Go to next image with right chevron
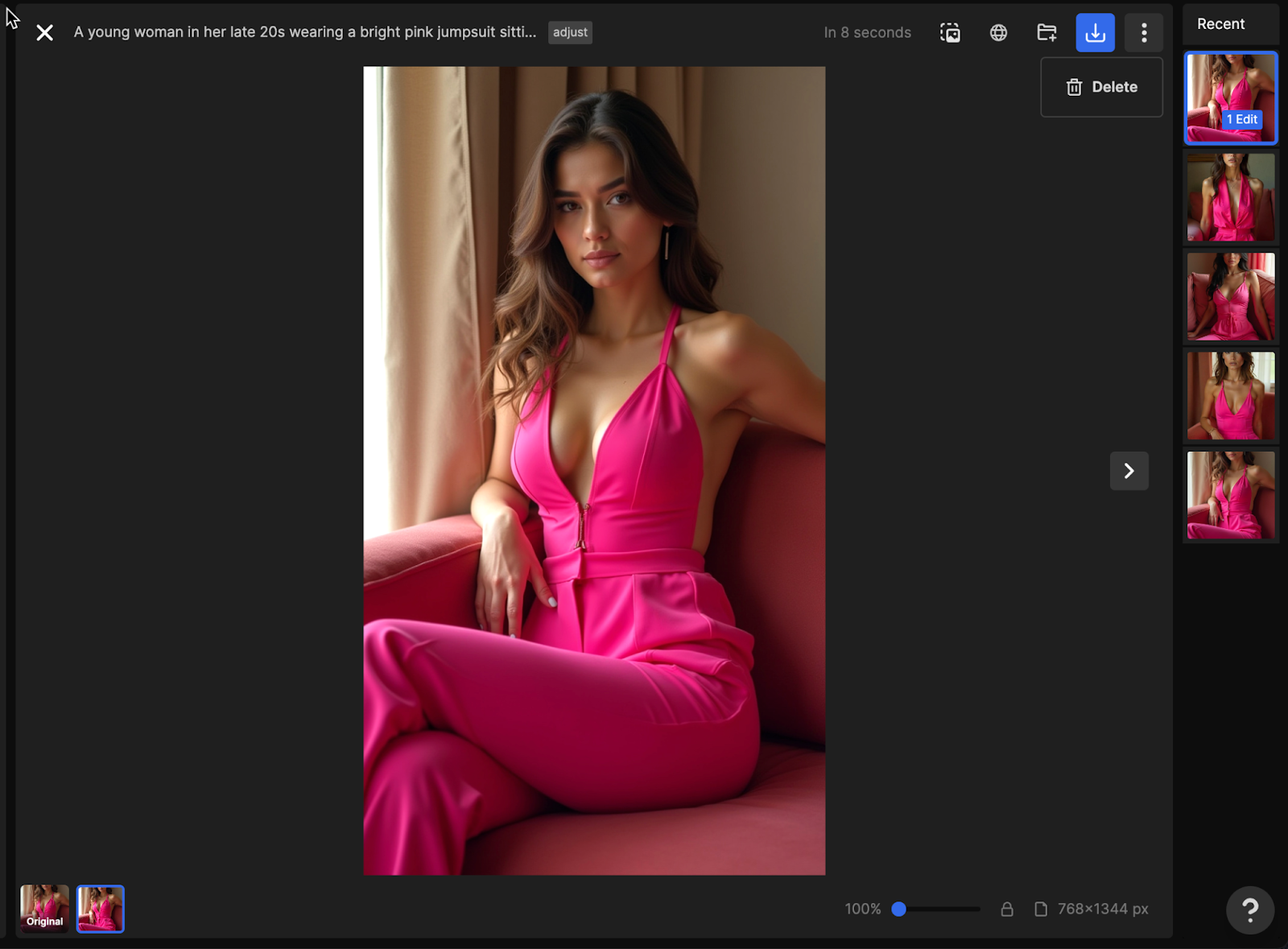 coord(1129,471)
